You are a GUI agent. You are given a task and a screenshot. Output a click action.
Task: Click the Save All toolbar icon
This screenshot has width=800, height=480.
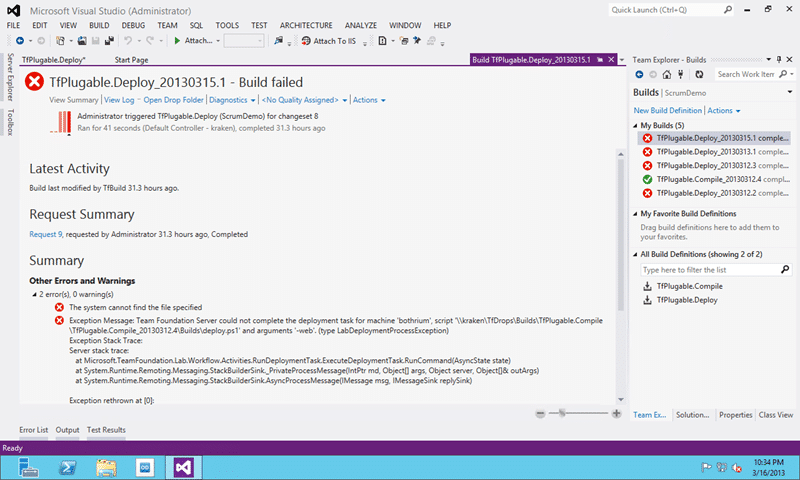point(109,41)
